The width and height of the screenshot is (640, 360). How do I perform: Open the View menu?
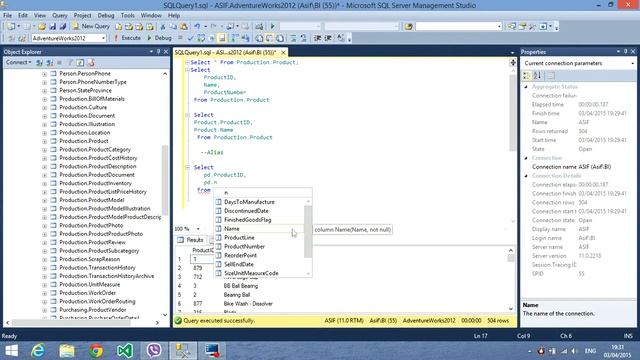40,15
